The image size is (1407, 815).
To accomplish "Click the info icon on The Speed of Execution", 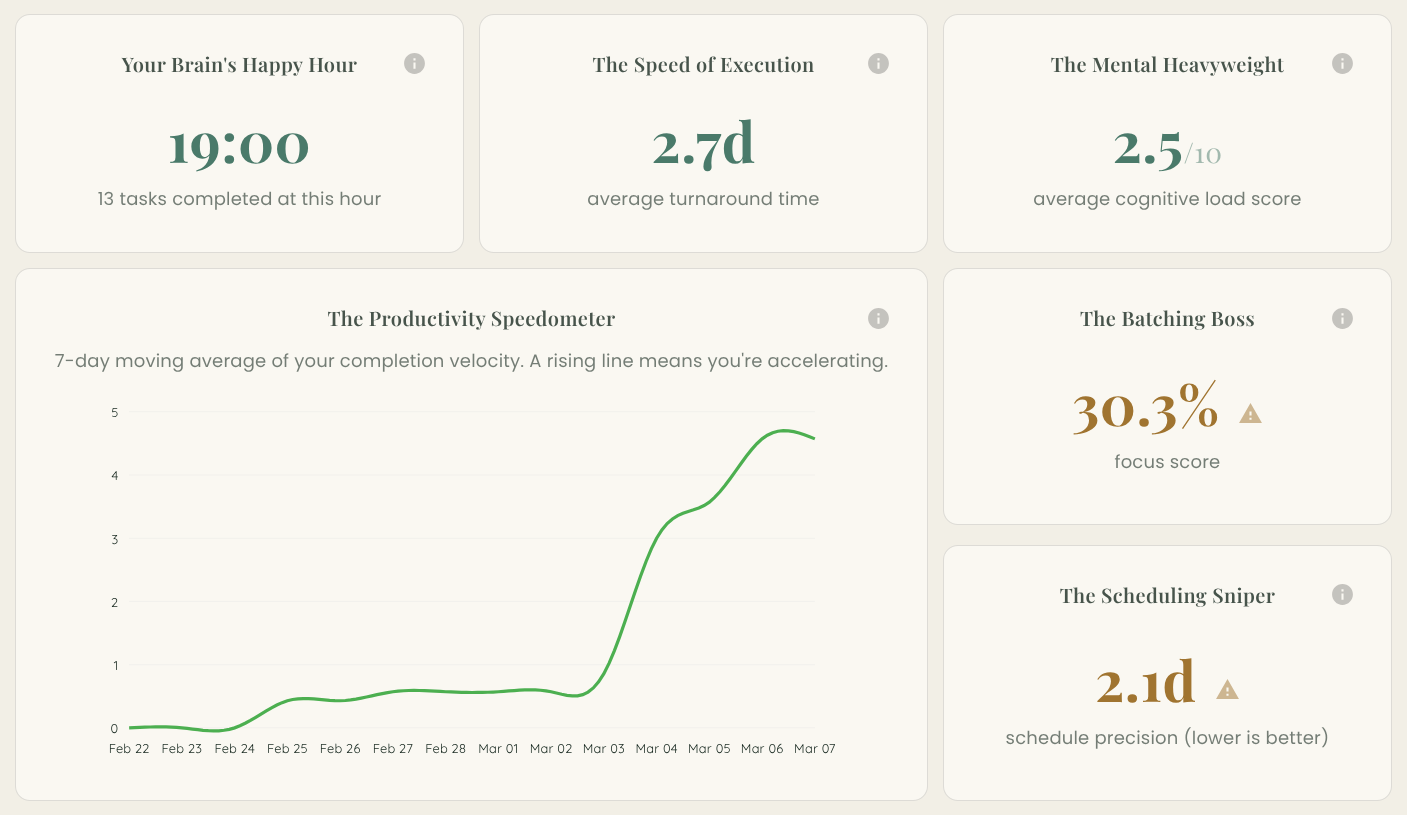I will 878,63.
